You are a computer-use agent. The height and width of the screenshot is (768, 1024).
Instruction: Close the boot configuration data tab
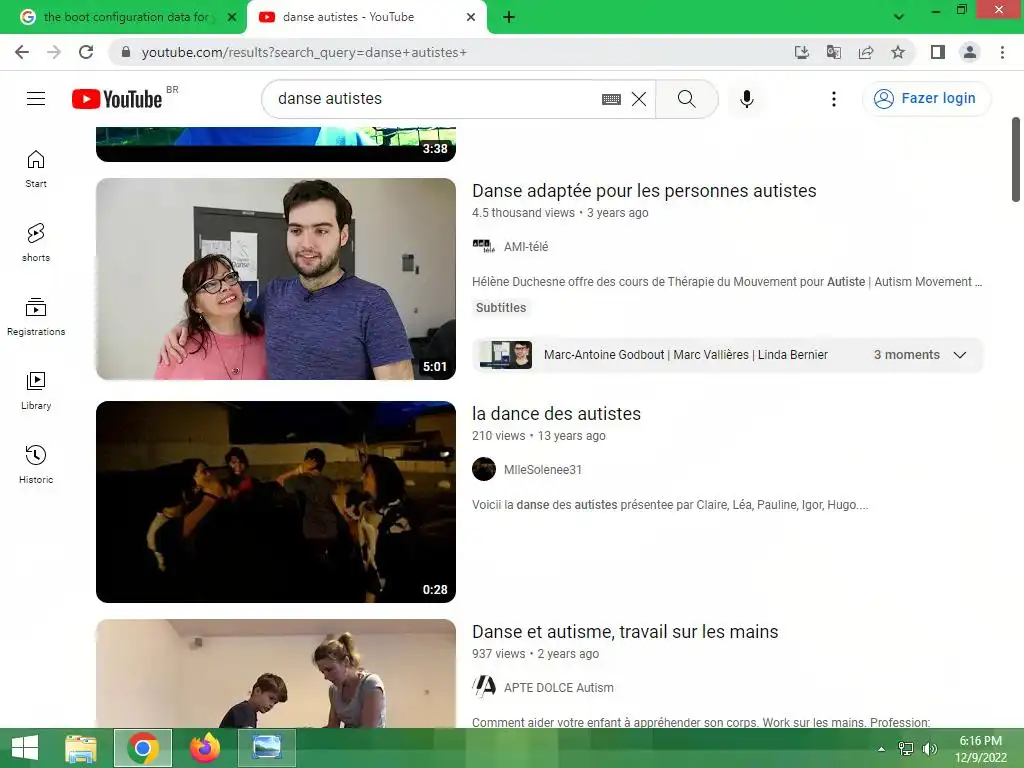pyautogui.click(x=232, y=17)
